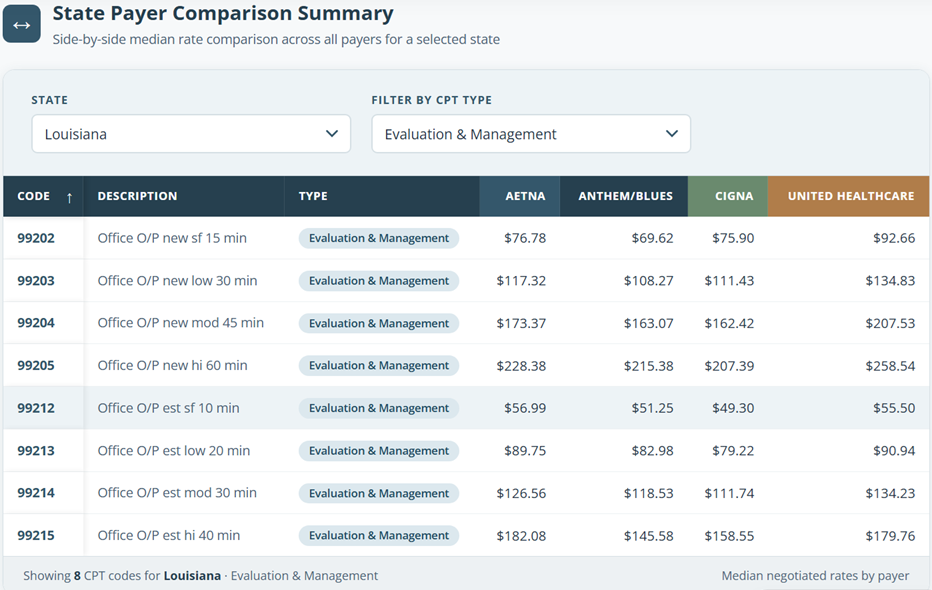Click Anthem/Blues rate $51.25
Screen dimensions: 932x590
pyautogui.click(x=652, y=408)
